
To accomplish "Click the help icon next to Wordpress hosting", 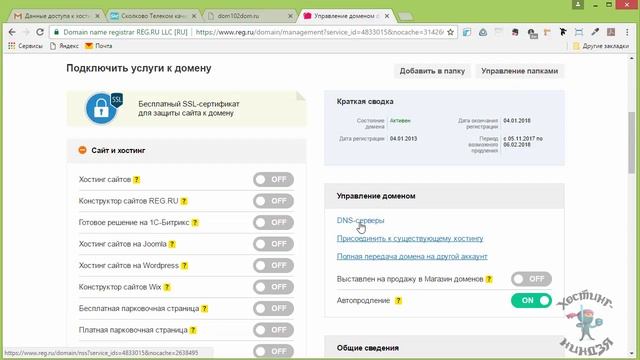I will (184, 266).
